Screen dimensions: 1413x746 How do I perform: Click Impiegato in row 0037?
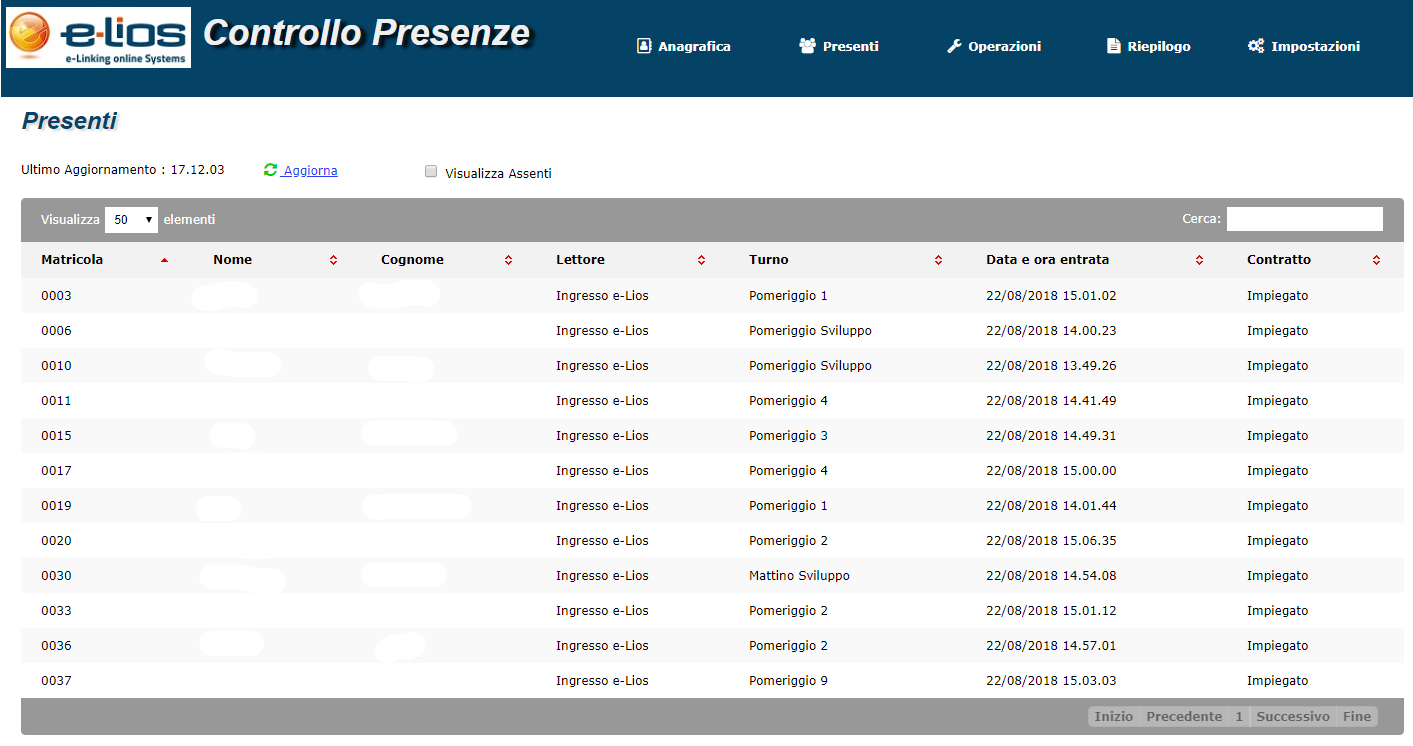pyautogui.click(x=1277, y=681)
